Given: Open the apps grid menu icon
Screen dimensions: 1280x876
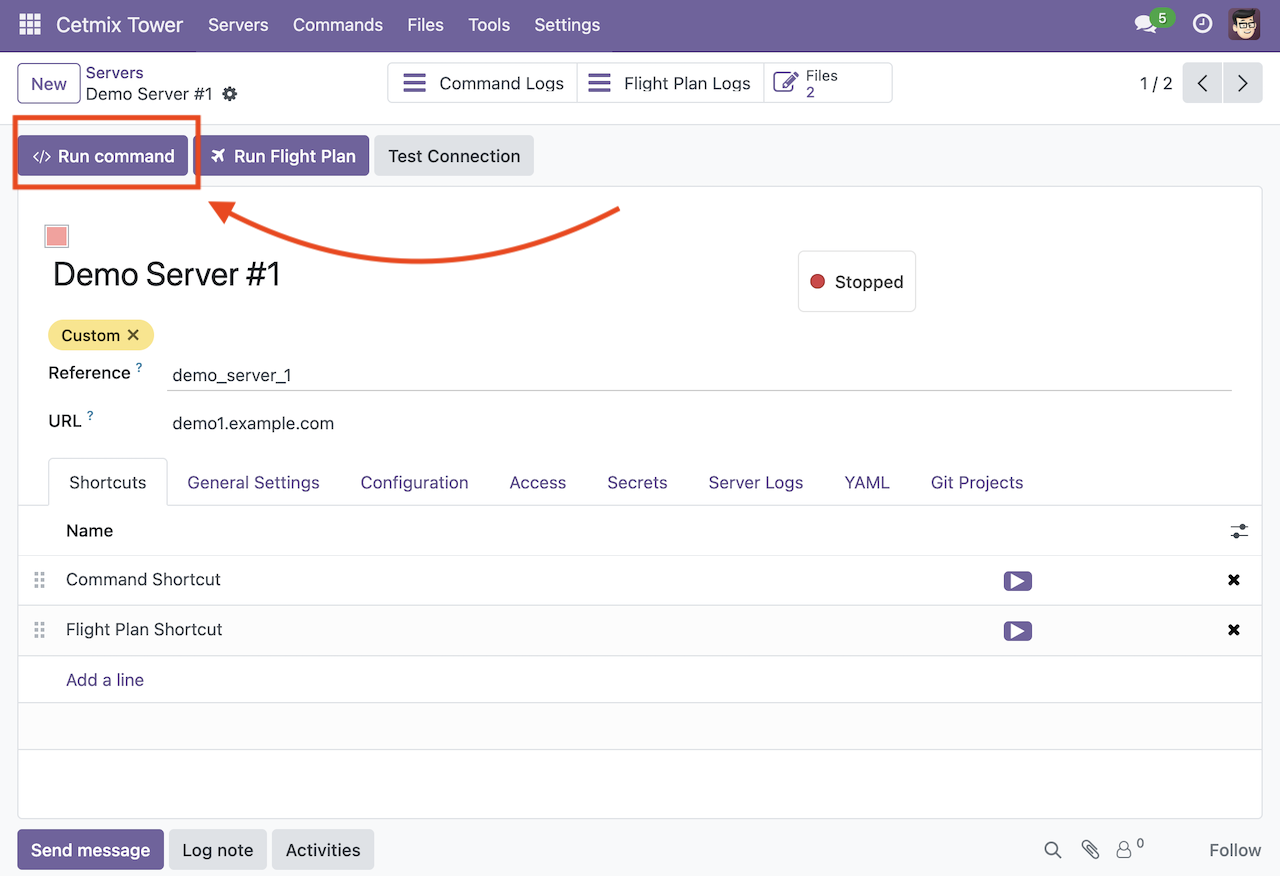Looking at the screenshot, I should click(x=30, y=25).
